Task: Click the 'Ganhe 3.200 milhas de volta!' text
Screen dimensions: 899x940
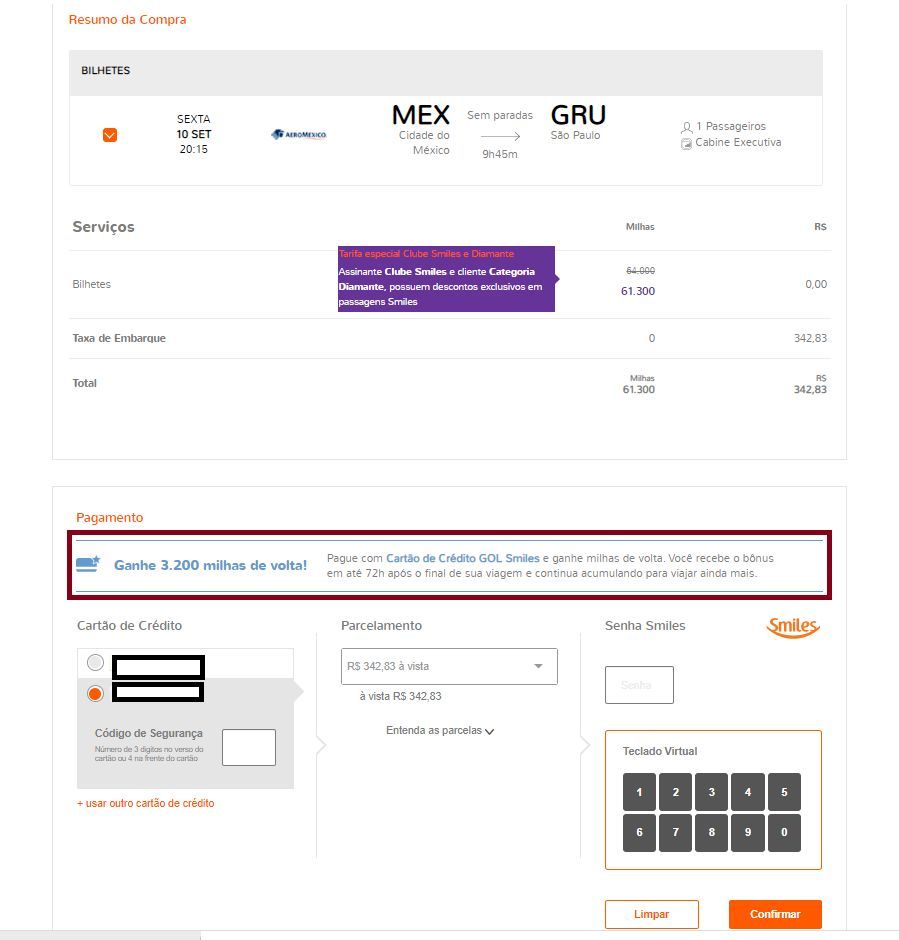Action: click(210, 565)
